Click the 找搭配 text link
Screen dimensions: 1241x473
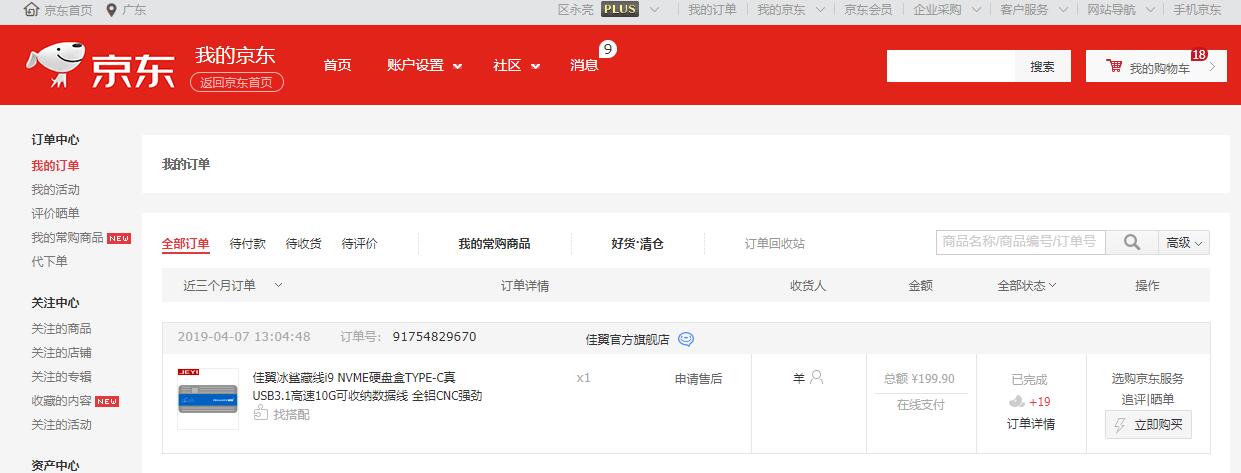291,414
